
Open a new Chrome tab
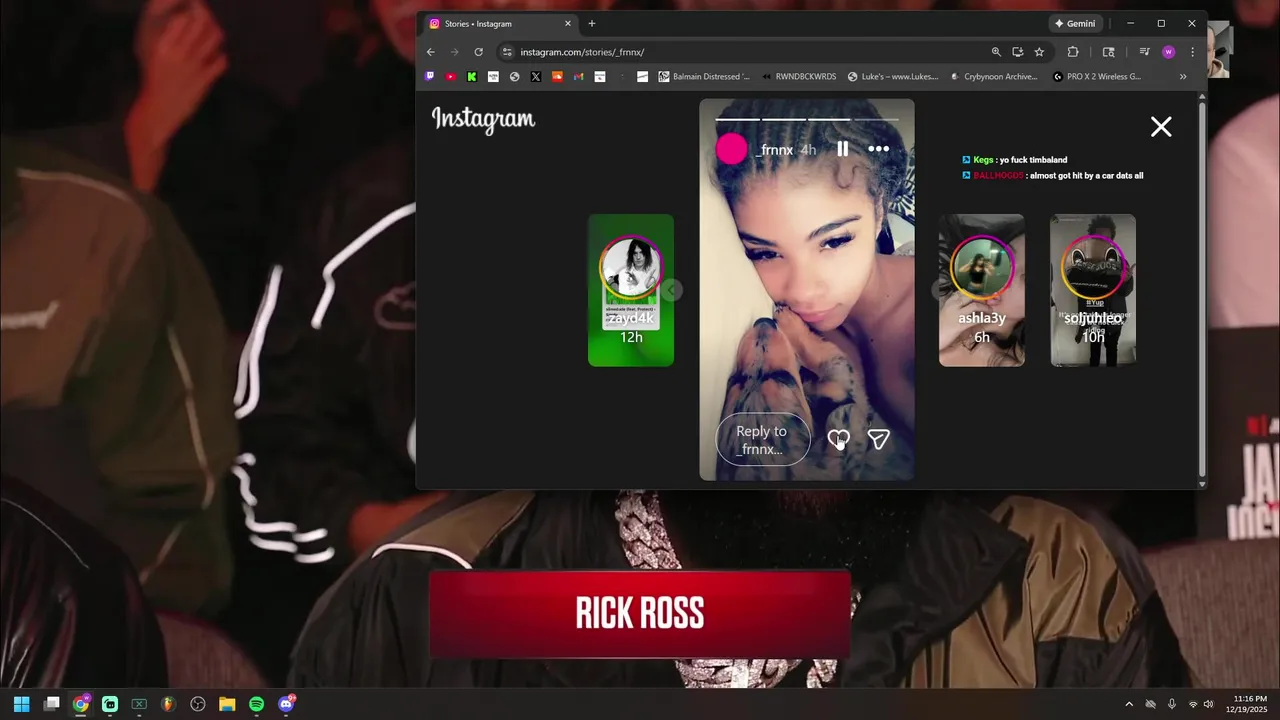pyautogui.click(x=592, y=23)
